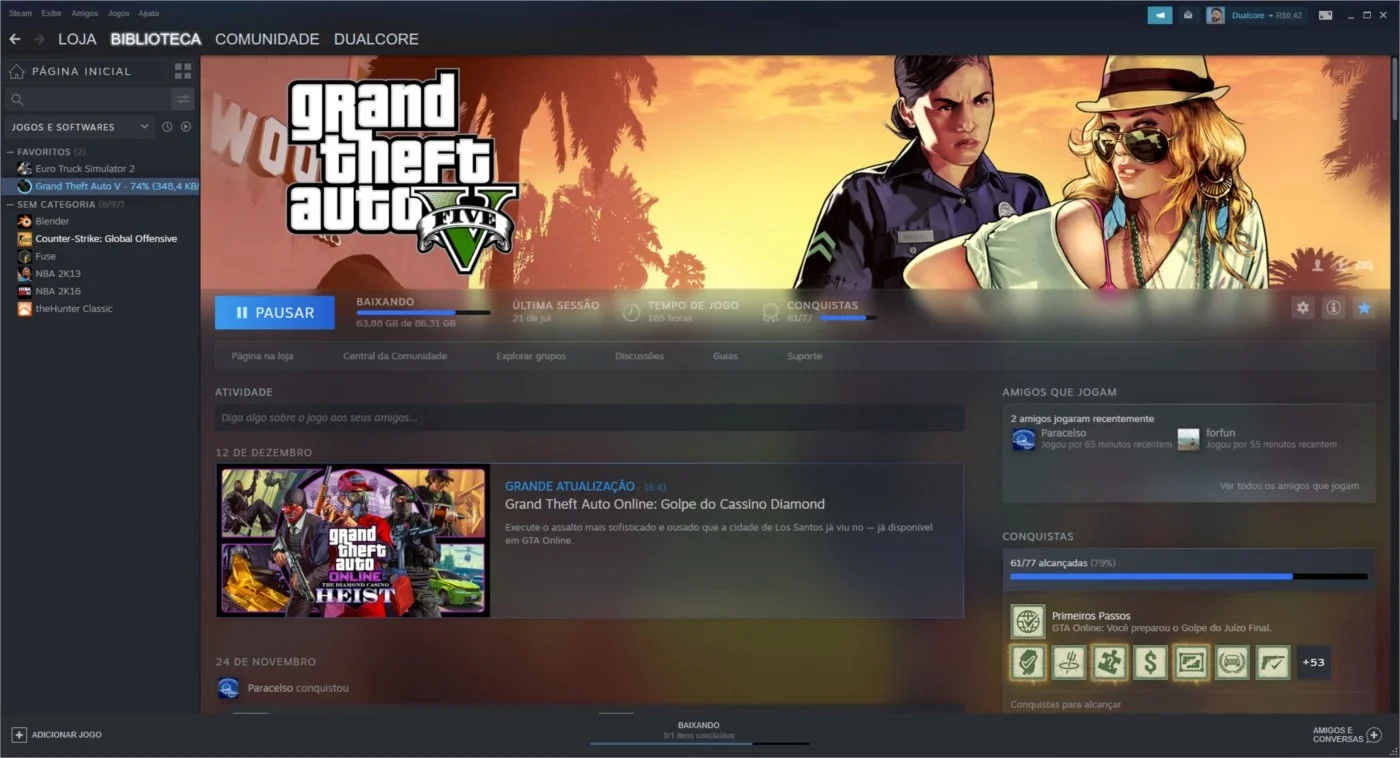Open the Amigos menu
Screen dimensions: 1400x758
click(x=85, y=13)
